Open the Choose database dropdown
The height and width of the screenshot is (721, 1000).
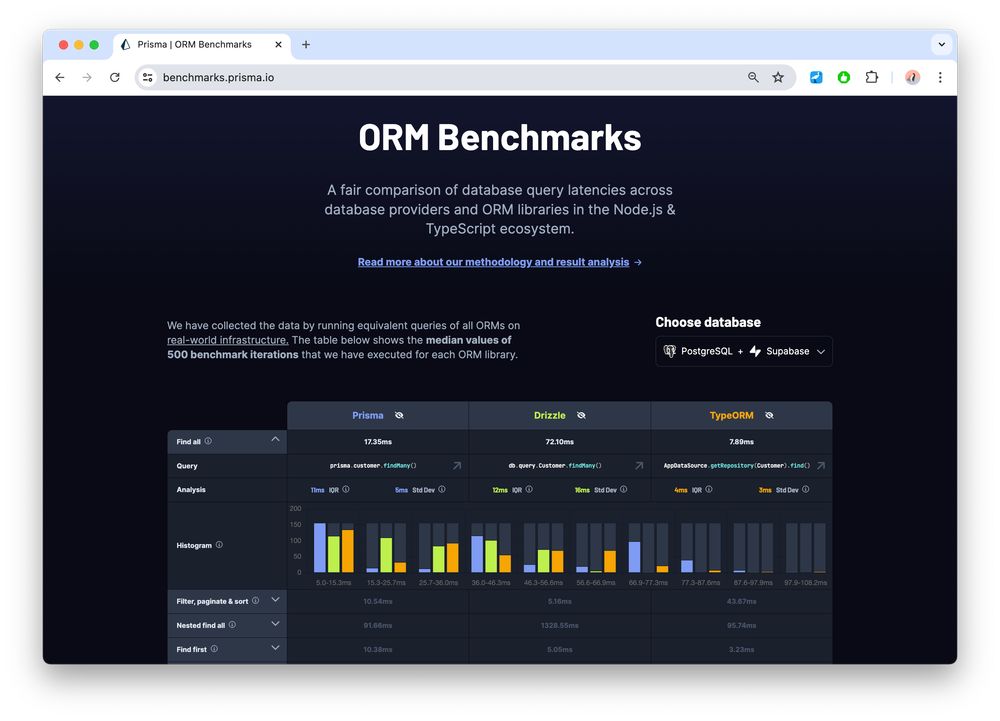point(744,351)
